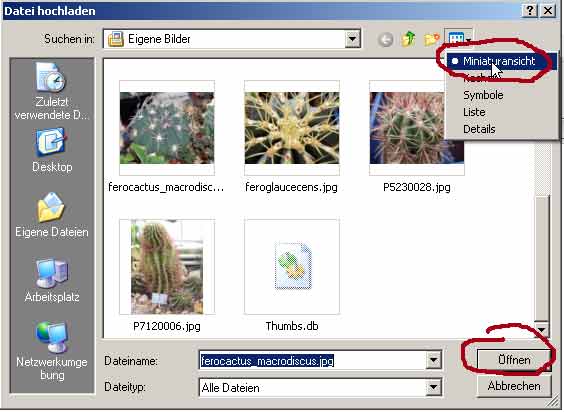Choose Symbole view from menu
This screenshot has height=412, width=564.
483,95
